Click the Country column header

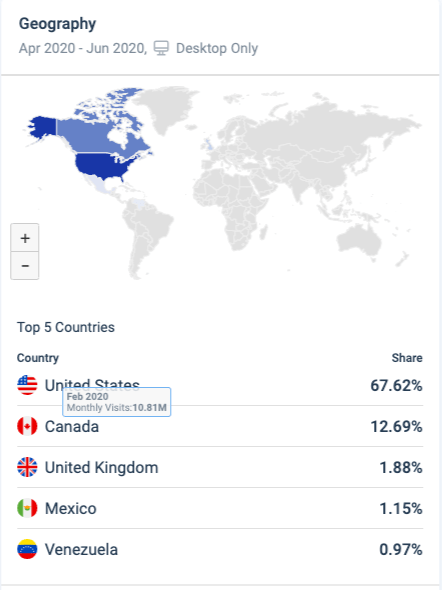pos(38,358)
